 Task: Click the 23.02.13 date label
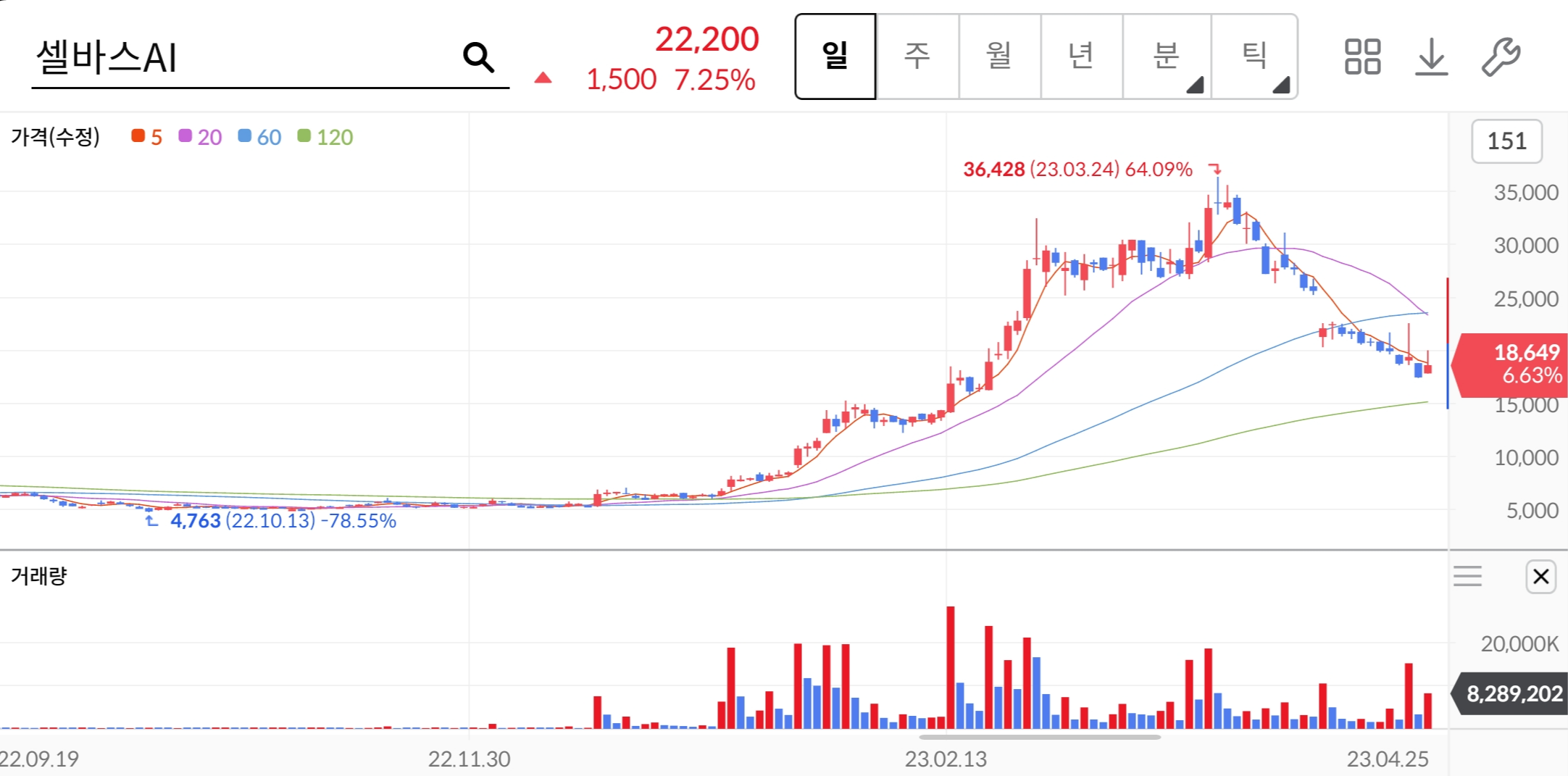tap(946, 759)
